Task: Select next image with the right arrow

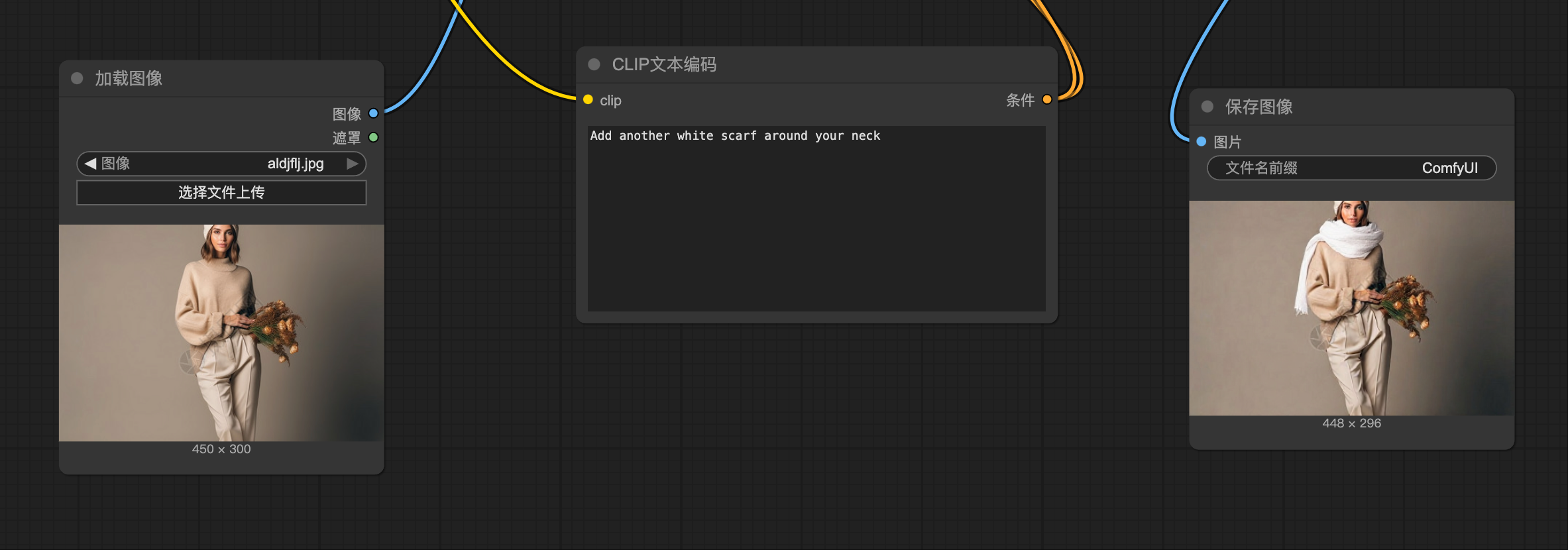Action: 353,164
